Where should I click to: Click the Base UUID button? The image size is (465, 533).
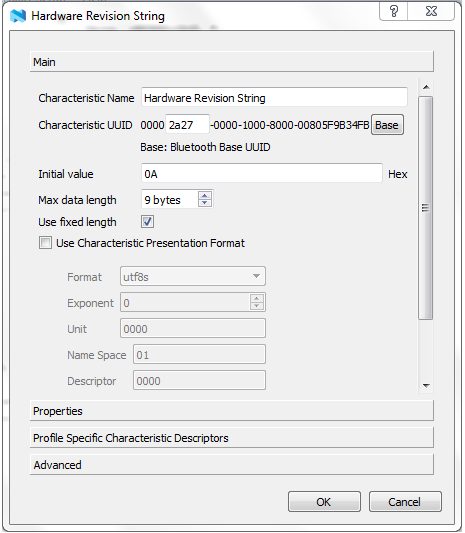387,125
